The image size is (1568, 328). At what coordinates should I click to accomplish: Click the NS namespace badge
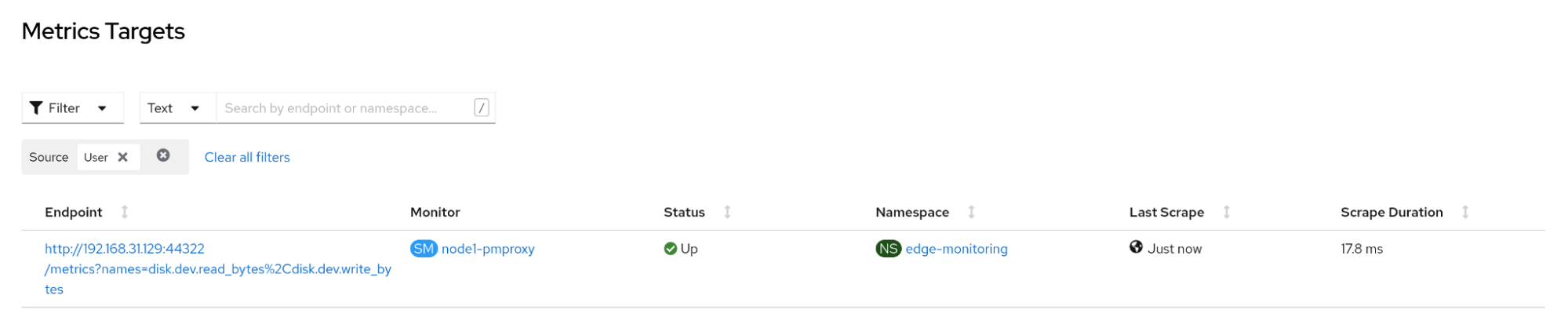tap(888, 249)
